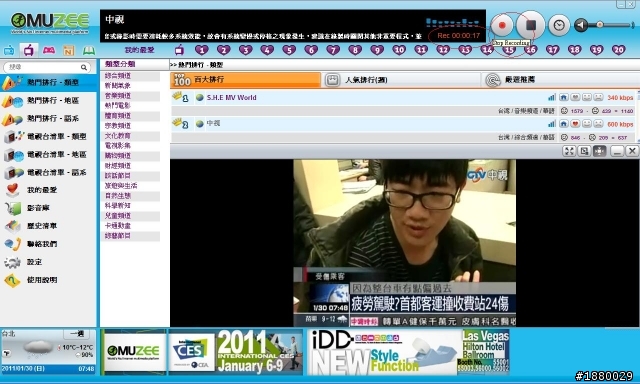Select 熱門排行 - 地區 in sidebar

click(x=48, y=100)
